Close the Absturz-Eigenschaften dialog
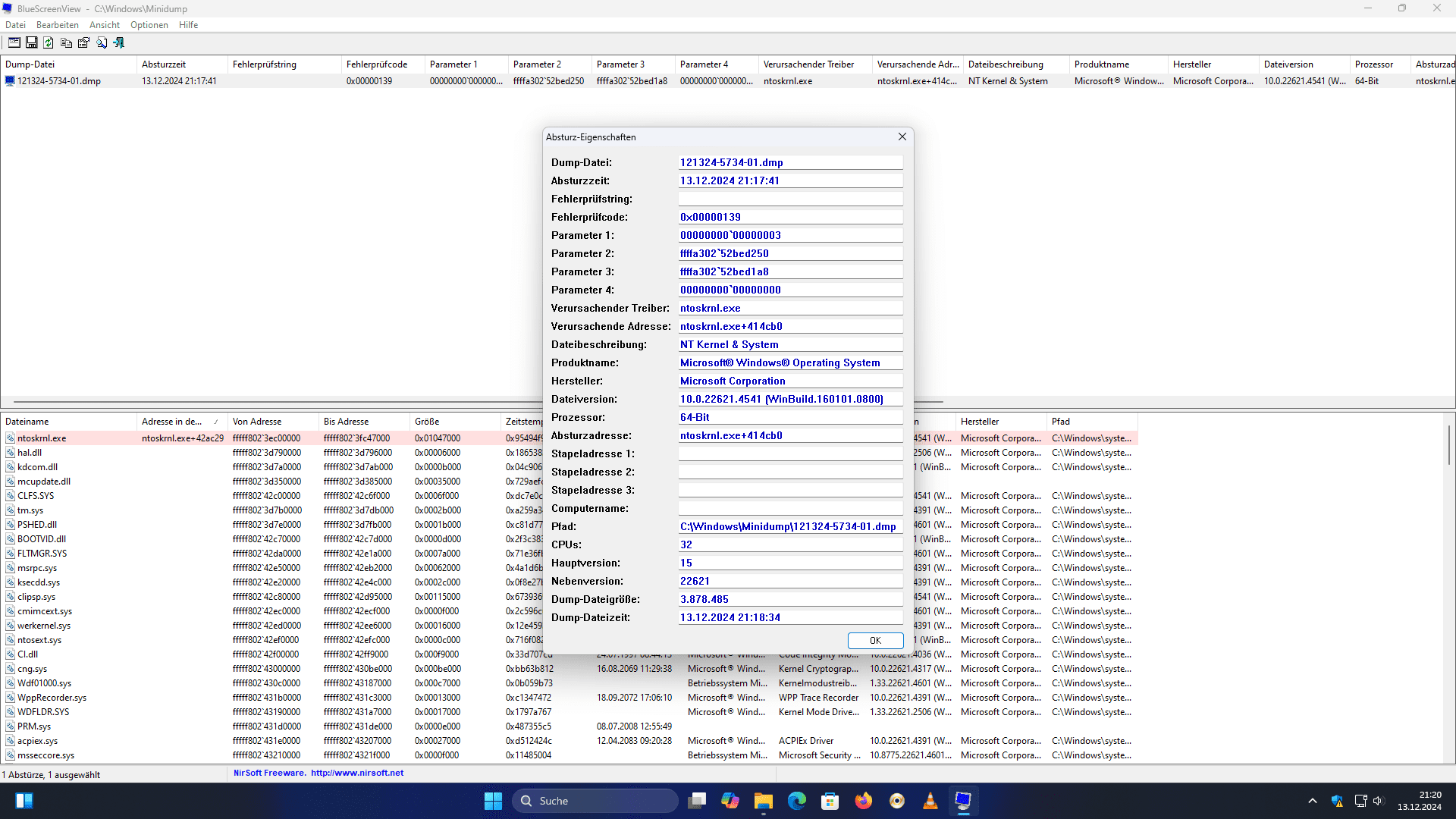Image resolution: width=1456 pixels, height=819 pixels. pyautogui.click(x=902, y=136)
